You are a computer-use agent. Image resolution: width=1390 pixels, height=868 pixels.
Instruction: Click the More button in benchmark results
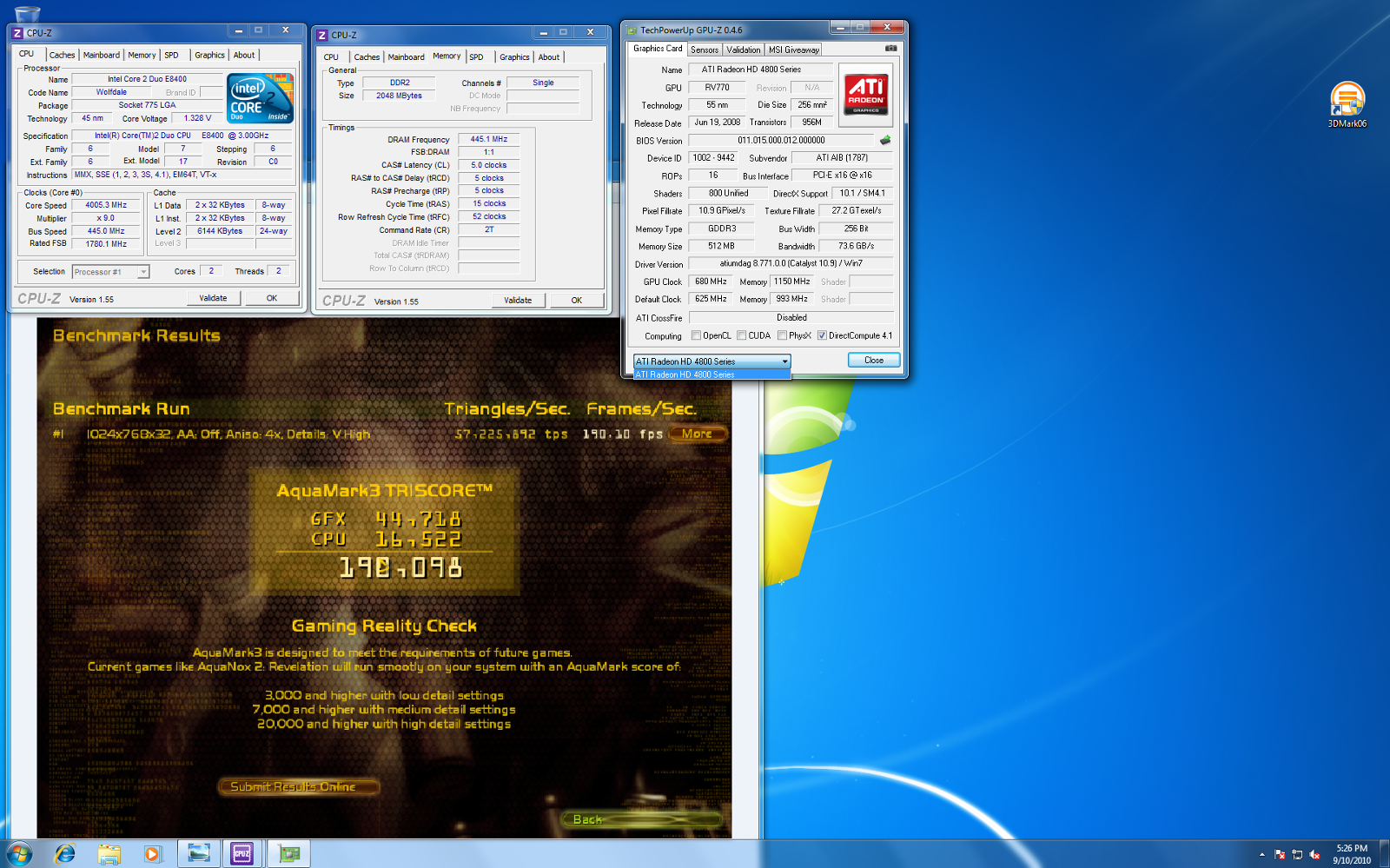point(698,434)
